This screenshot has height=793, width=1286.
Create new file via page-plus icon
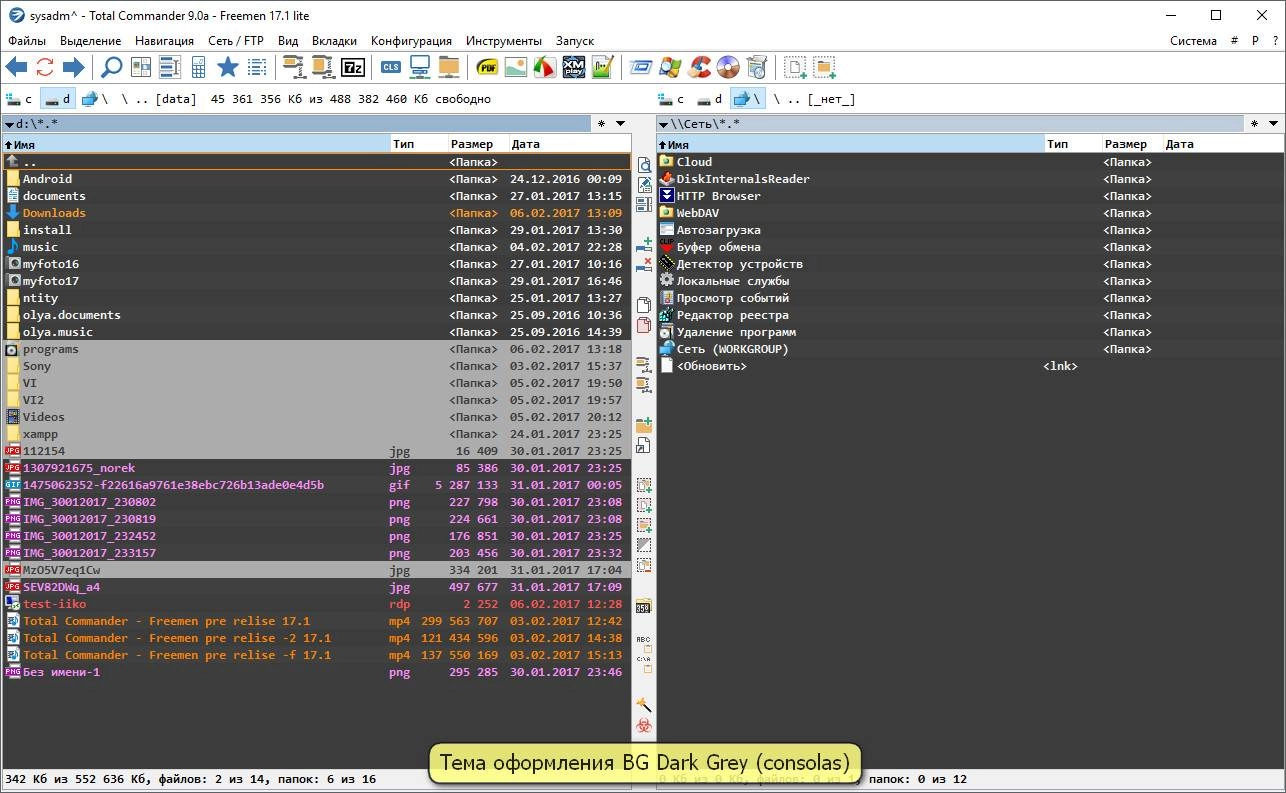click(x=795, y=67)
